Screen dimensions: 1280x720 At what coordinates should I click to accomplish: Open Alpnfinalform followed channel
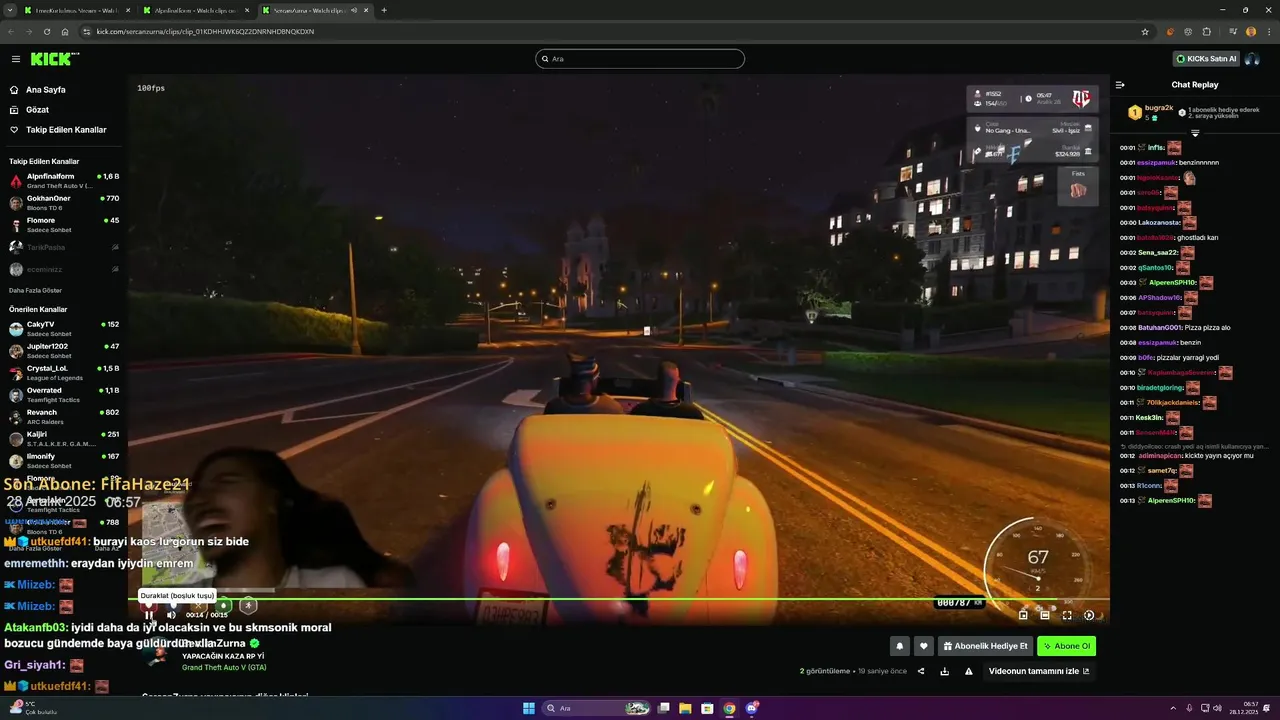pyautogui.click(x=64, y=181)
